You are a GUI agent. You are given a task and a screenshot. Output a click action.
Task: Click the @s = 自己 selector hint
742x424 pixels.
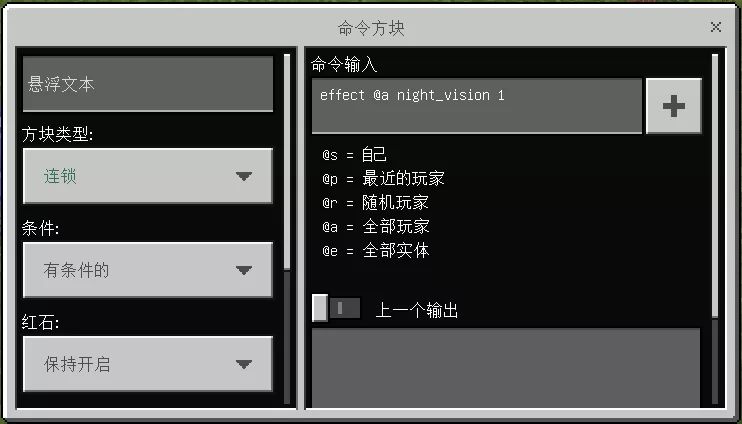pos(354,155)
